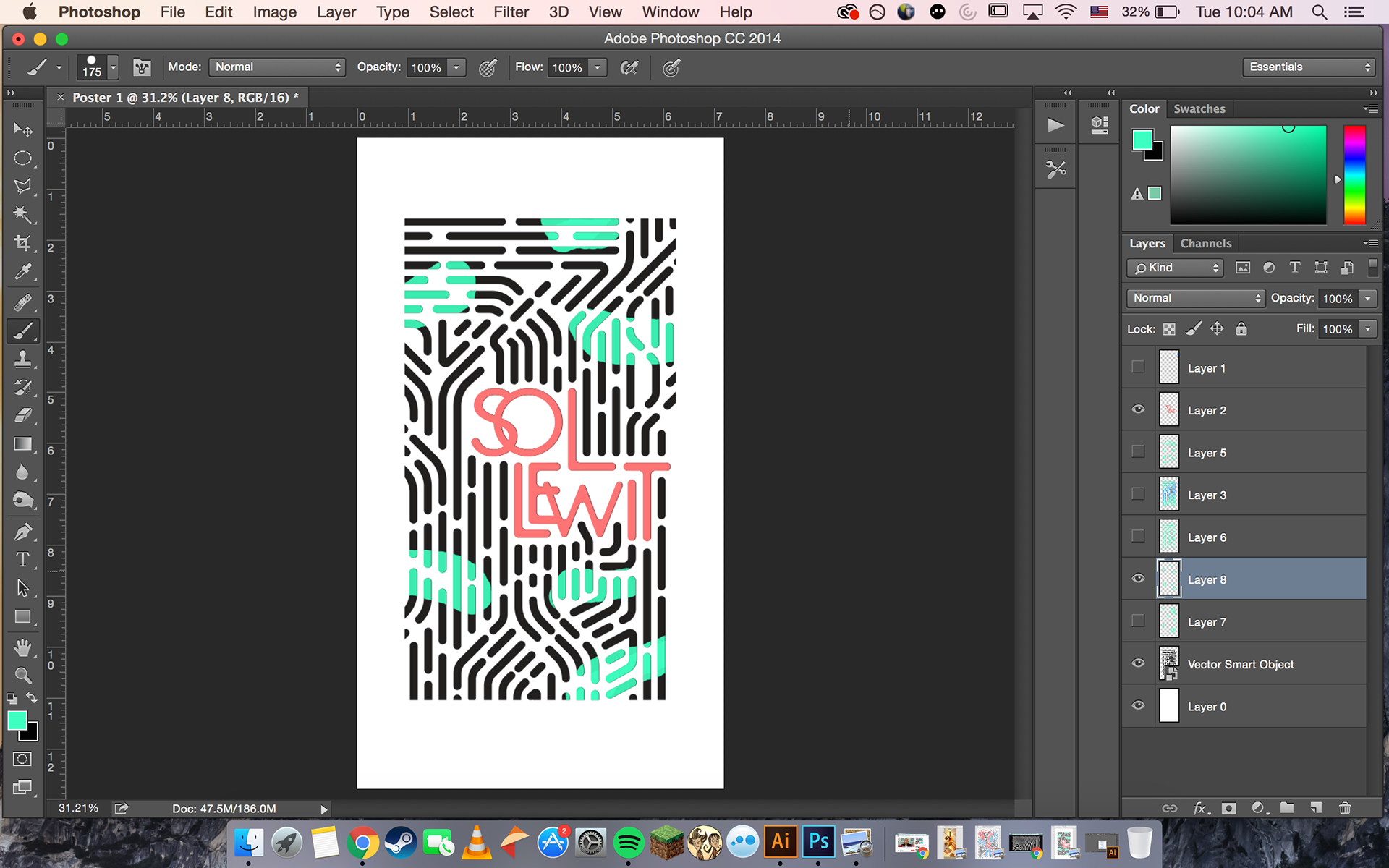
Task: Click the hue spectrum slider
Action: 1354,174
